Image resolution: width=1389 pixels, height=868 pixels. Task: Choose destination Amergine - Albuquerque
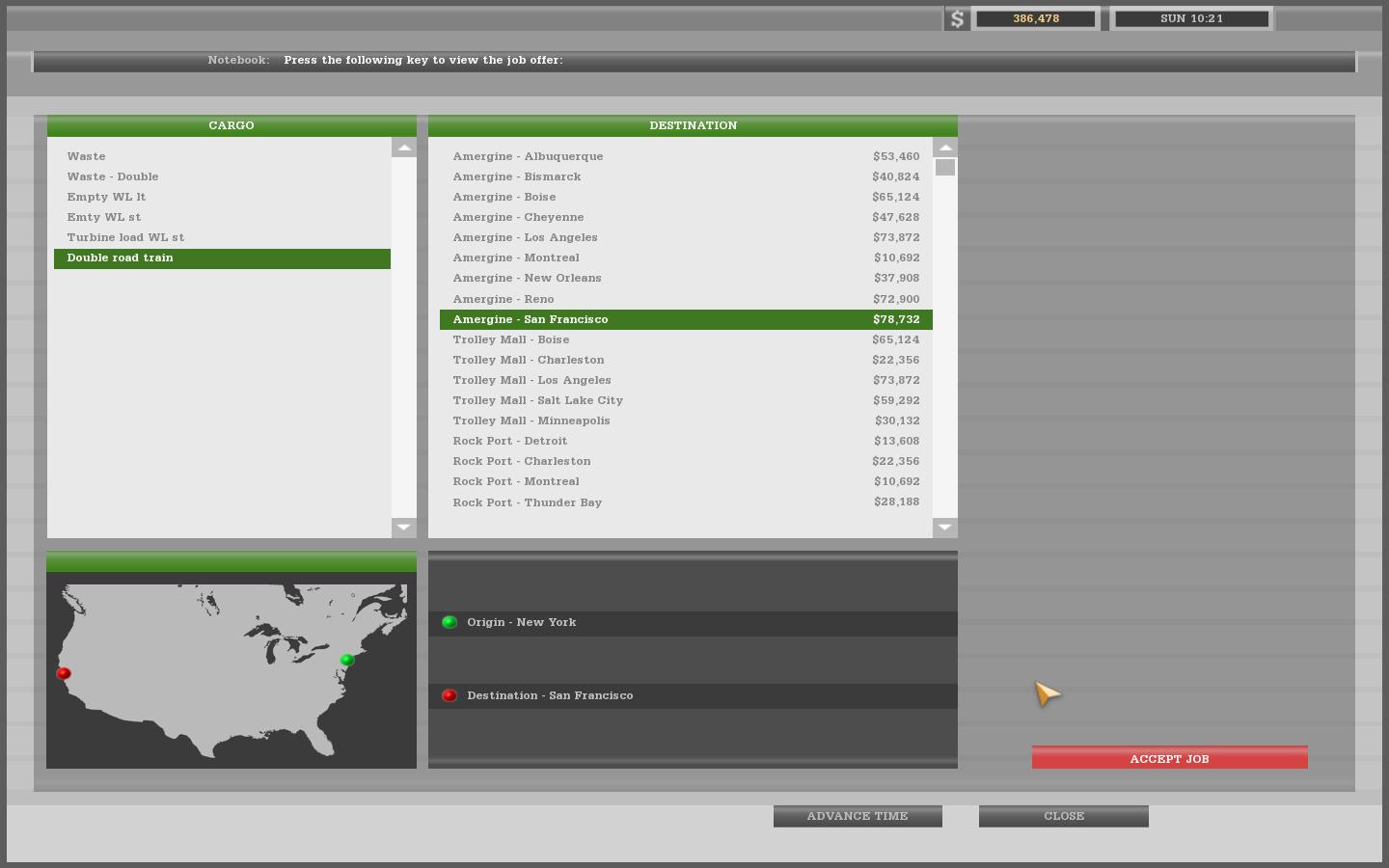(686, 156)
